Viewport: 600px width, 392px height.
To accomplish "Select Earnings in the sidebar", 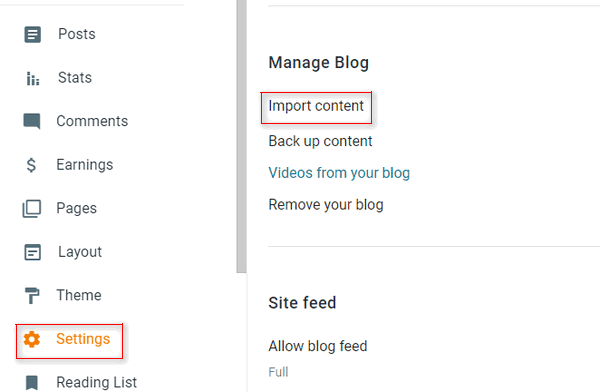I will pyautogui.click(x=85, y=165).
